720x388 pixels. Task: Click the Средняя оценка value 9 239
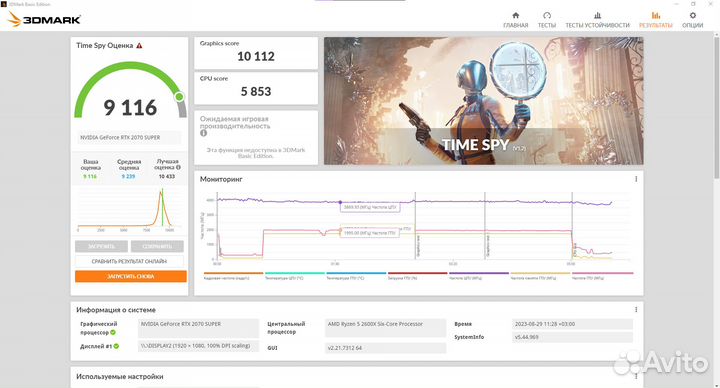[129, 176]
